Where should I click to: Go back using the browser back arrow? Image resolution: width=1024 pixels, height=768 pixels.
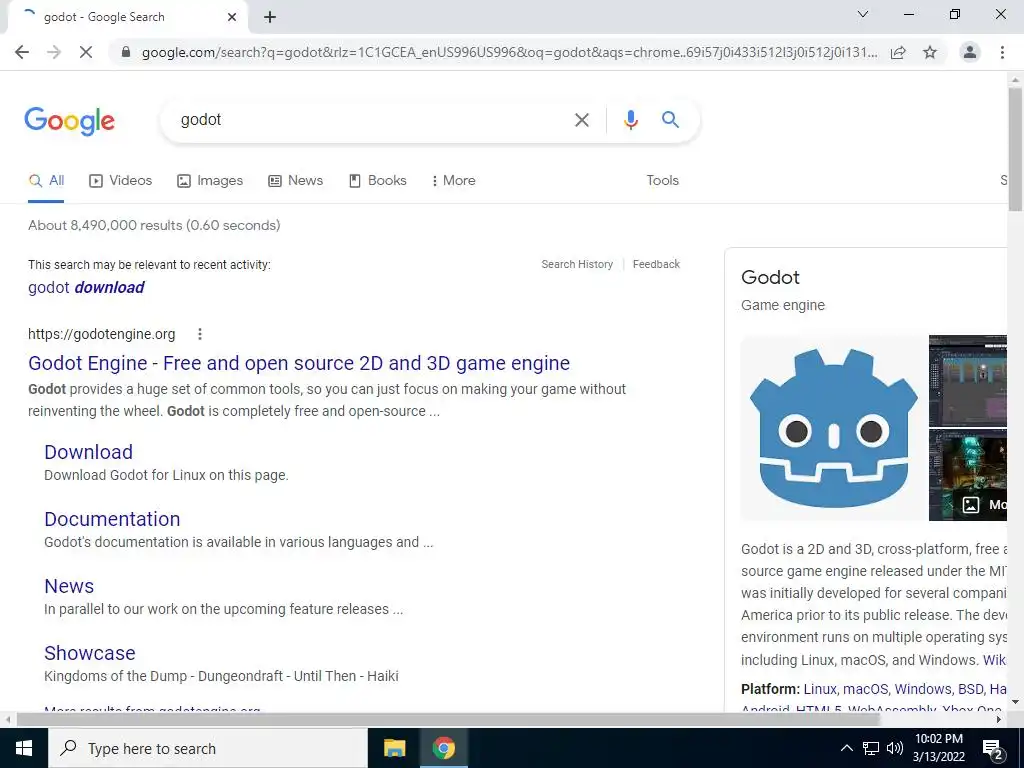(22, 52)
